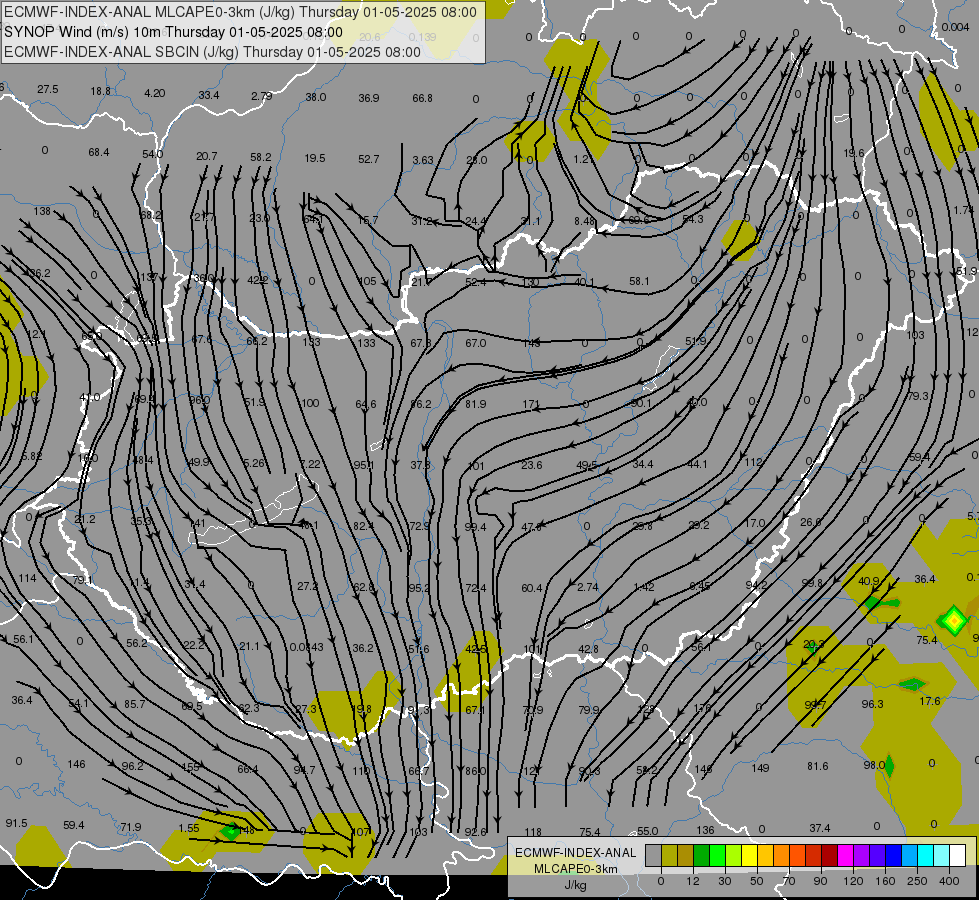Click the 60.4 value on the map
979x900 pixels.
pyautogui.click(x=531, y=588)
